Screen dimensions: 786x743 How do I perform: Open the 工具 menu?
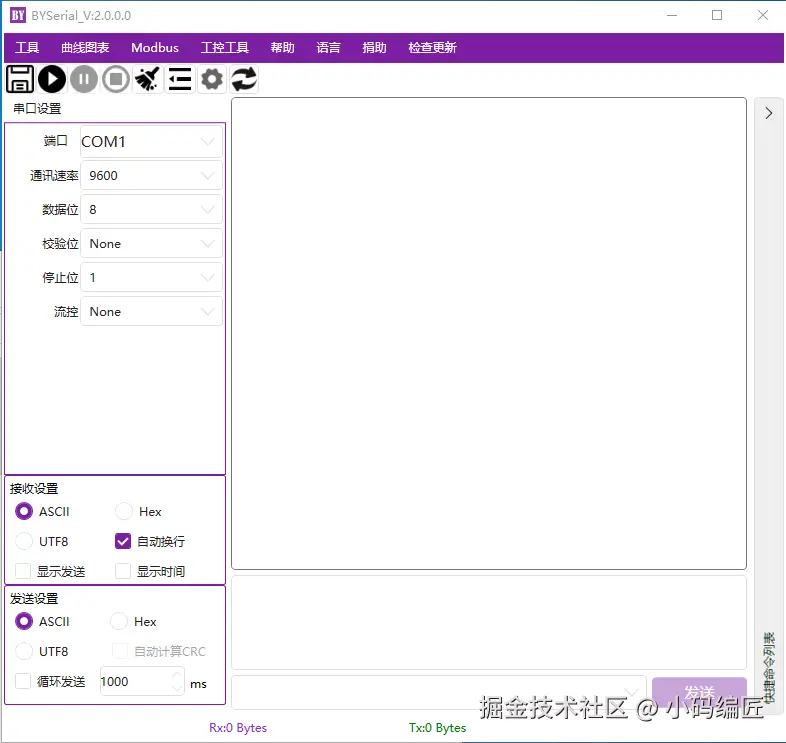click(27, 48)
